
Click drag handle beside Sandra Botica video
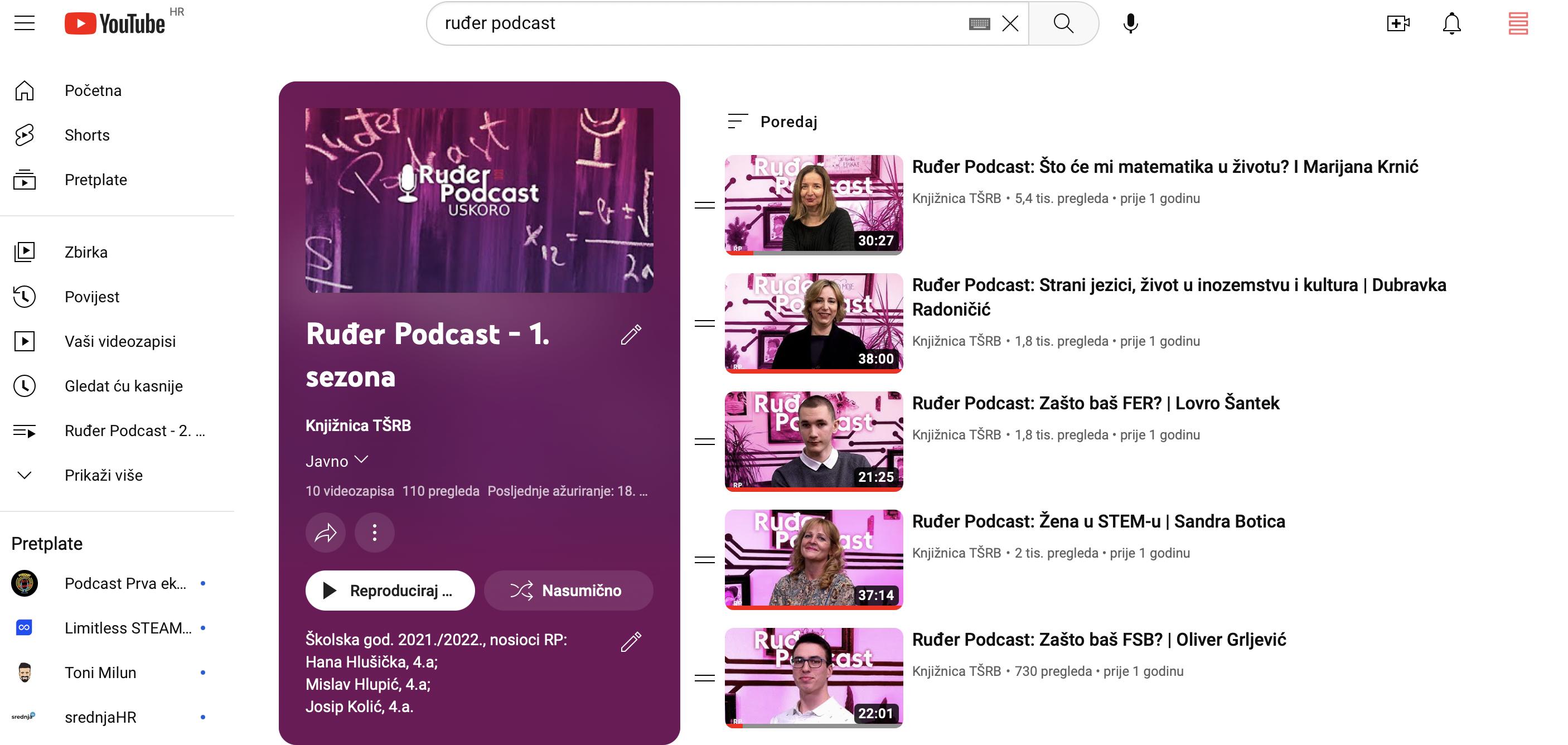[704, 559]
